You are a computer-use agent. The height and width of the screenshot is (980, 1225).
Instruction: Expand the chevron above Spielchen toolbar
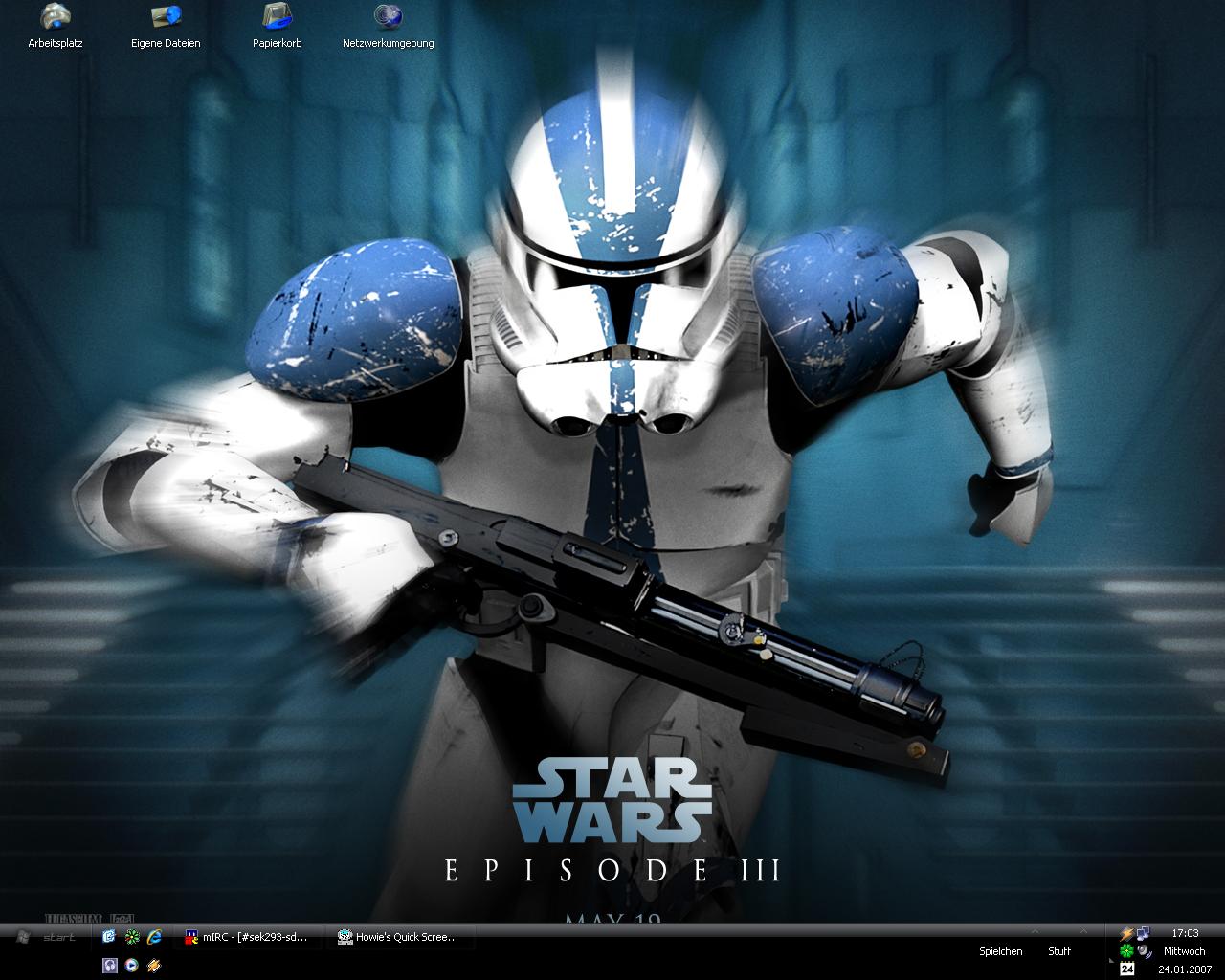[1036, 931]
